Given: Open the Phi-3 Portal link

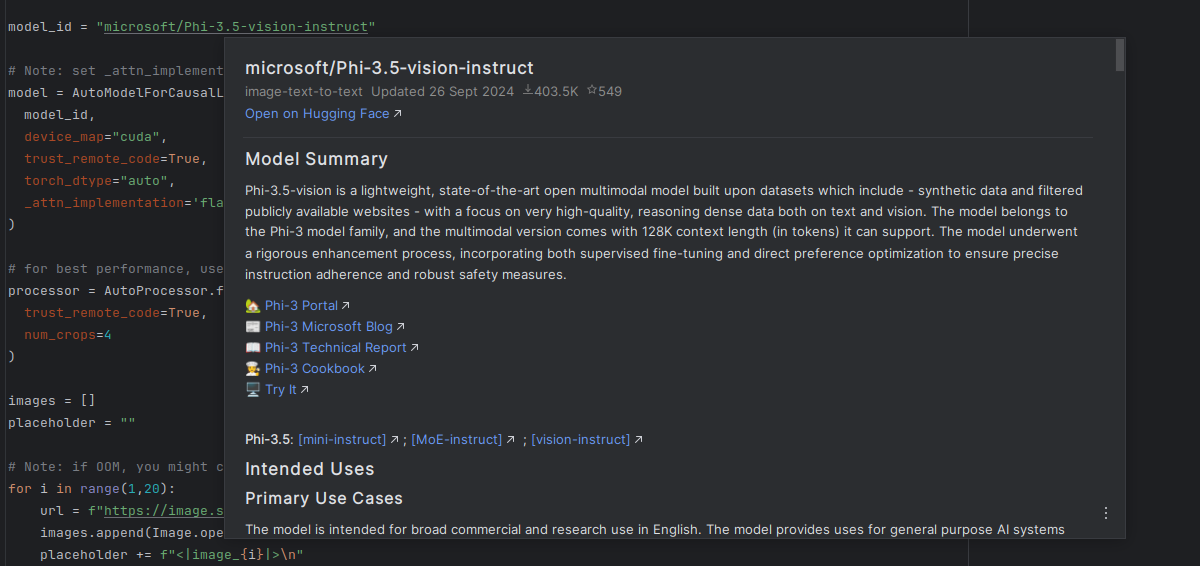Looking at the screenshot, I should point(301,306).
